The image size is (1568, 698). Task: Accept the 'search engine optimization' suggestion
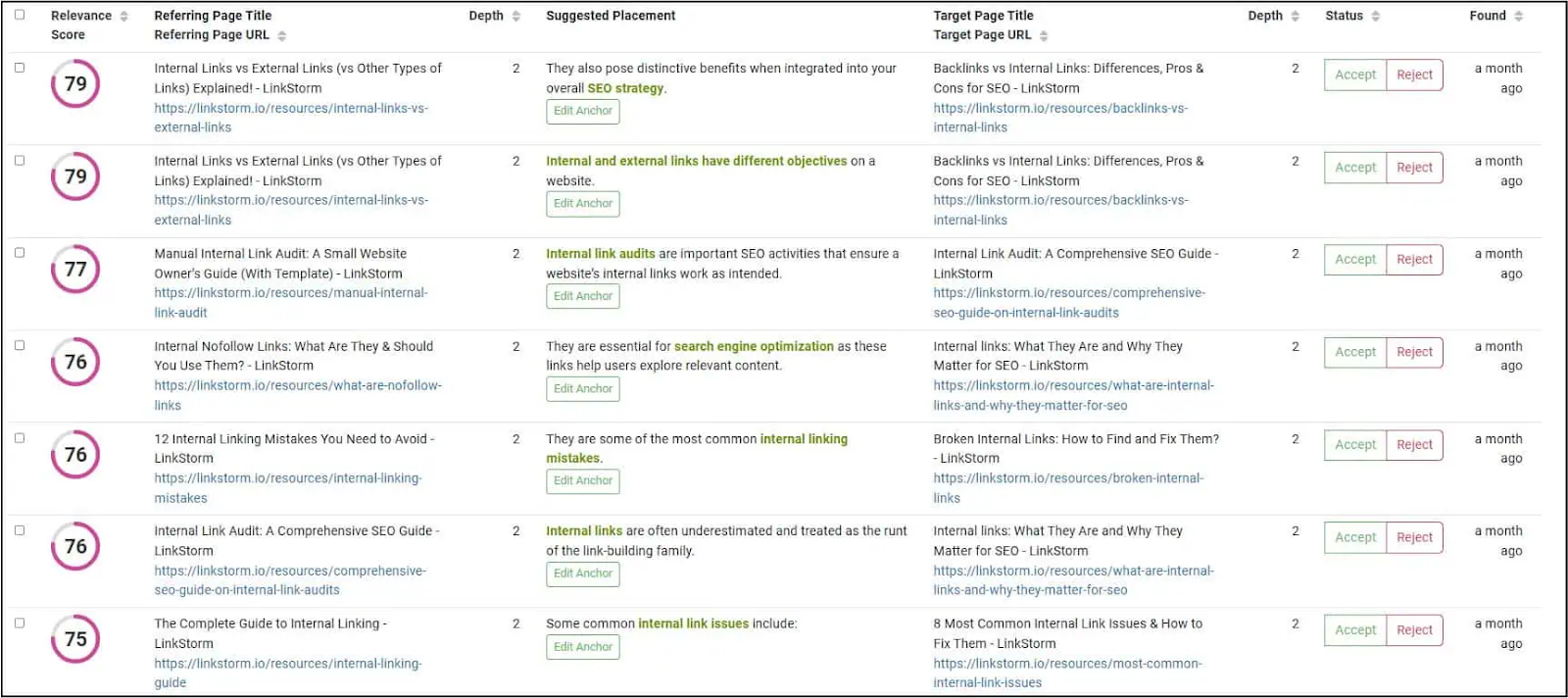1355,352
